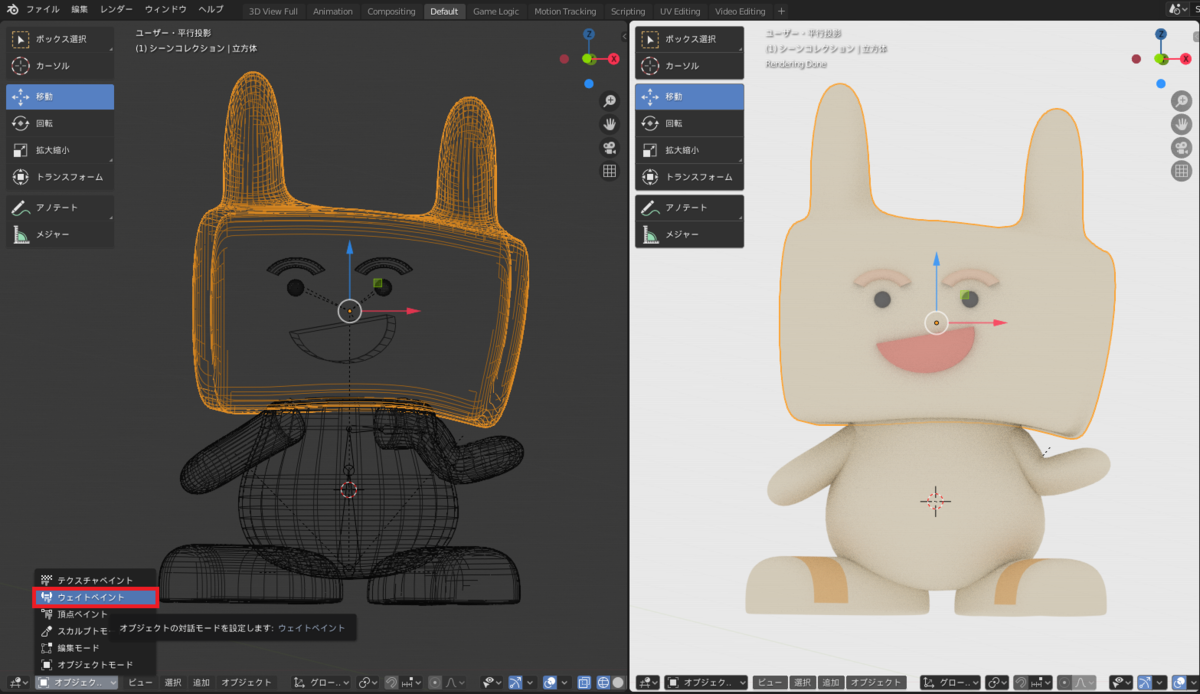Pick Measure tool in left viewport
The width and height of the screenshot is (1200, 694).
[60, 234]
